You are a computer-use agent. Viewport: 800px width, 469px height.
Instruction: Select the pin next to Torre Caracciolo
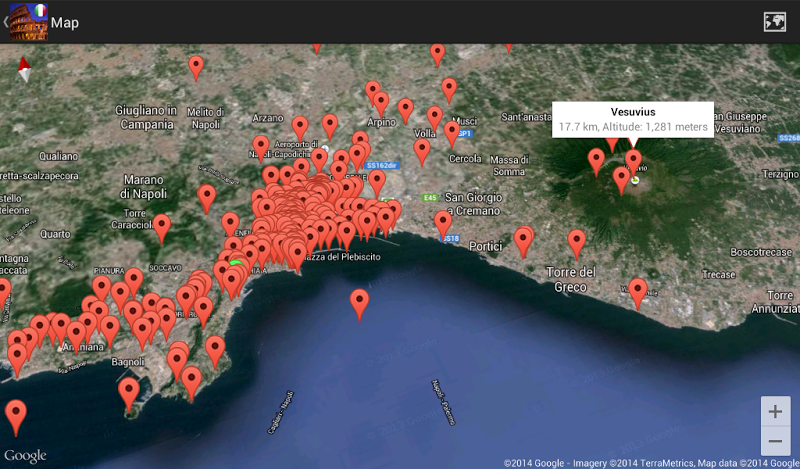tap(162, 228)
